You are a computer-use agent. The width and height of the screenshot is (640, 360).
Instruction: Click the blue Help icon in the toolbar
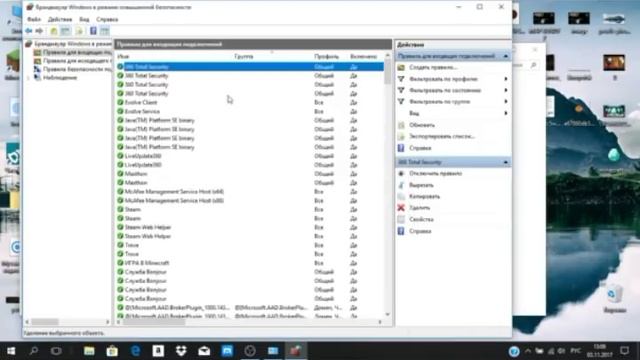(x=93, y=31)
